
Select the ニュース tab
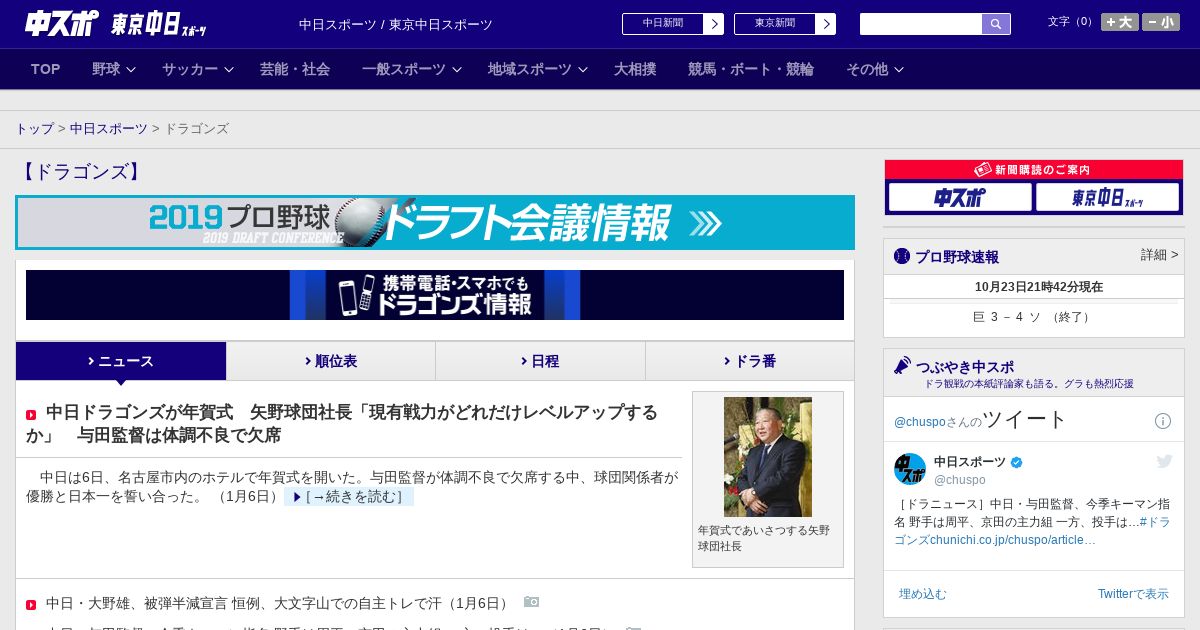pyautogui.click(x=121, y=361)
